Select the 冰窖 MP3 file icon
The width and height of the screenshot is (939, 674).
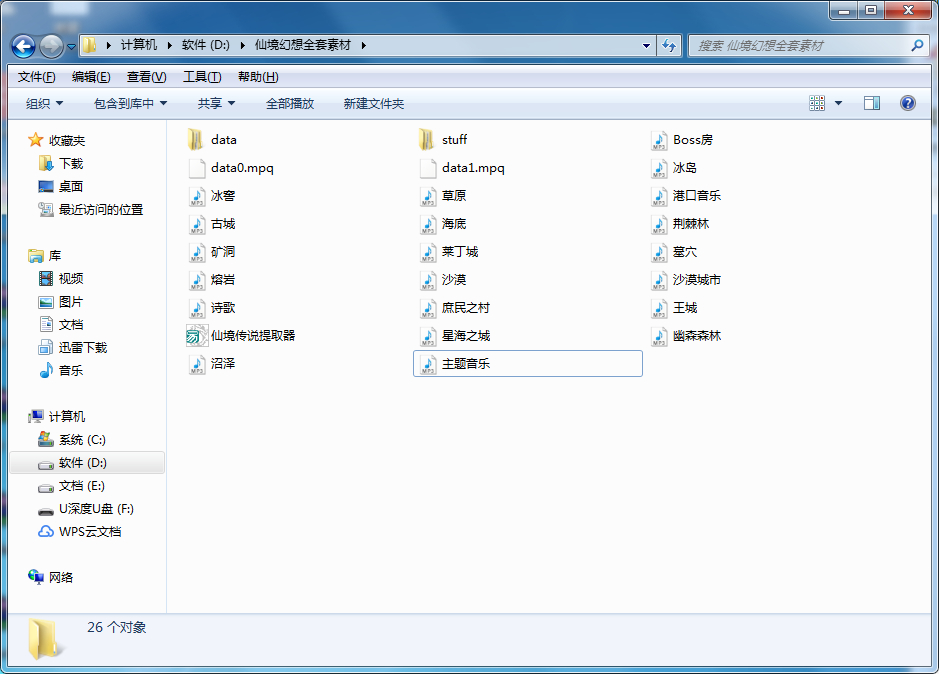click(x=197, y=196)
